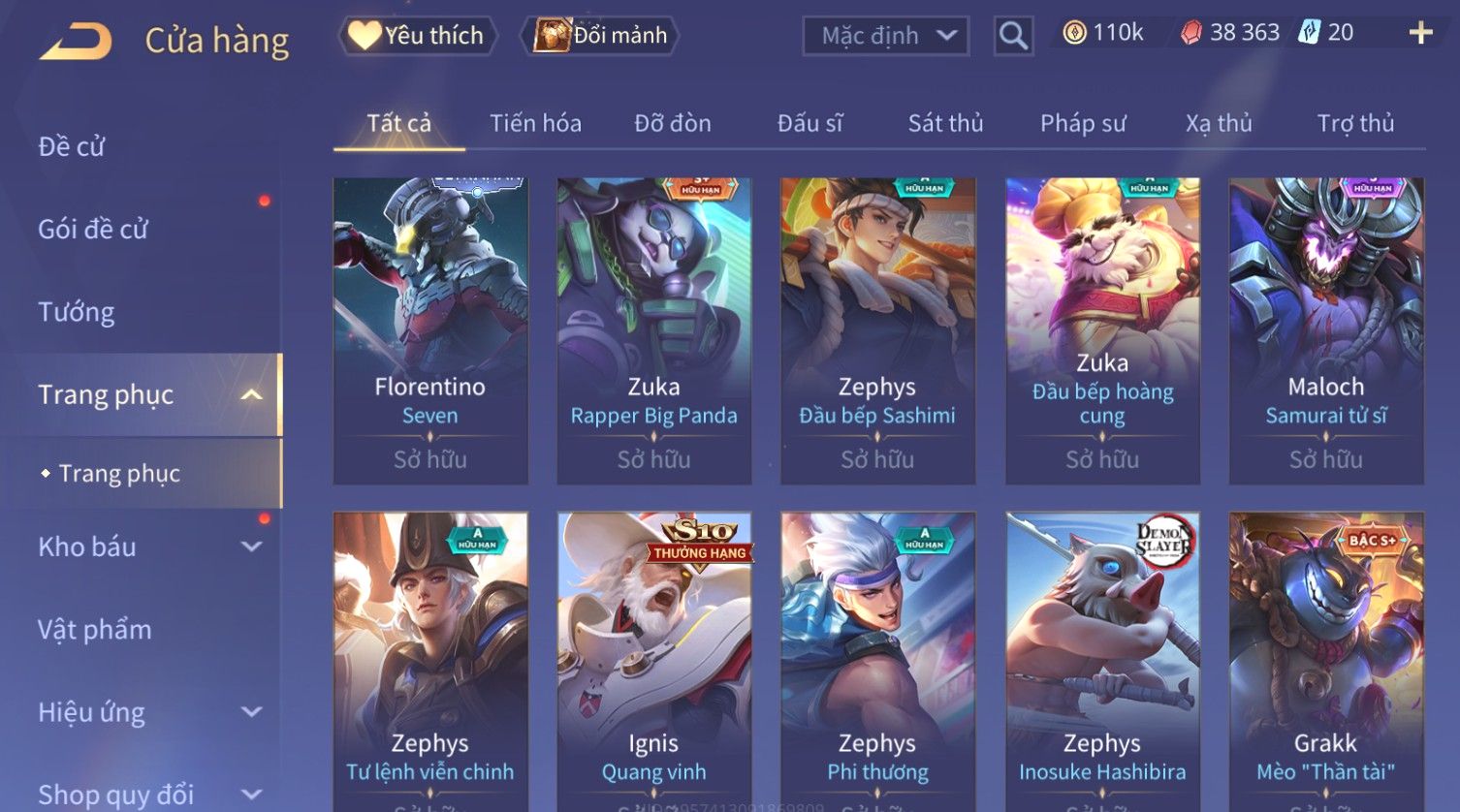Open Đổi mảnh shard exchange
The width and height of the screenshot is (1460, 812).
tap(600, 36)
